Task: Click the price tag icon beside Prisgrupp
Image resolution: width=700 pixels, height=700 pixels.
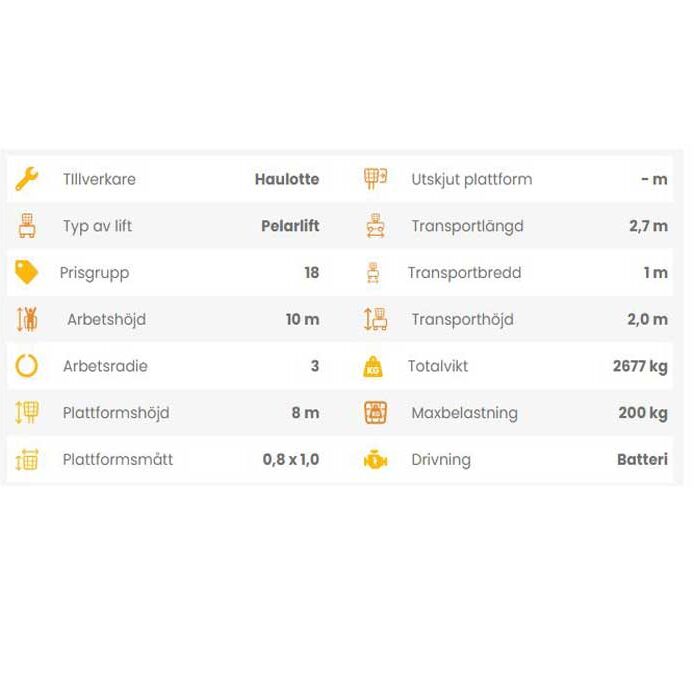Action: click(27, 273)
